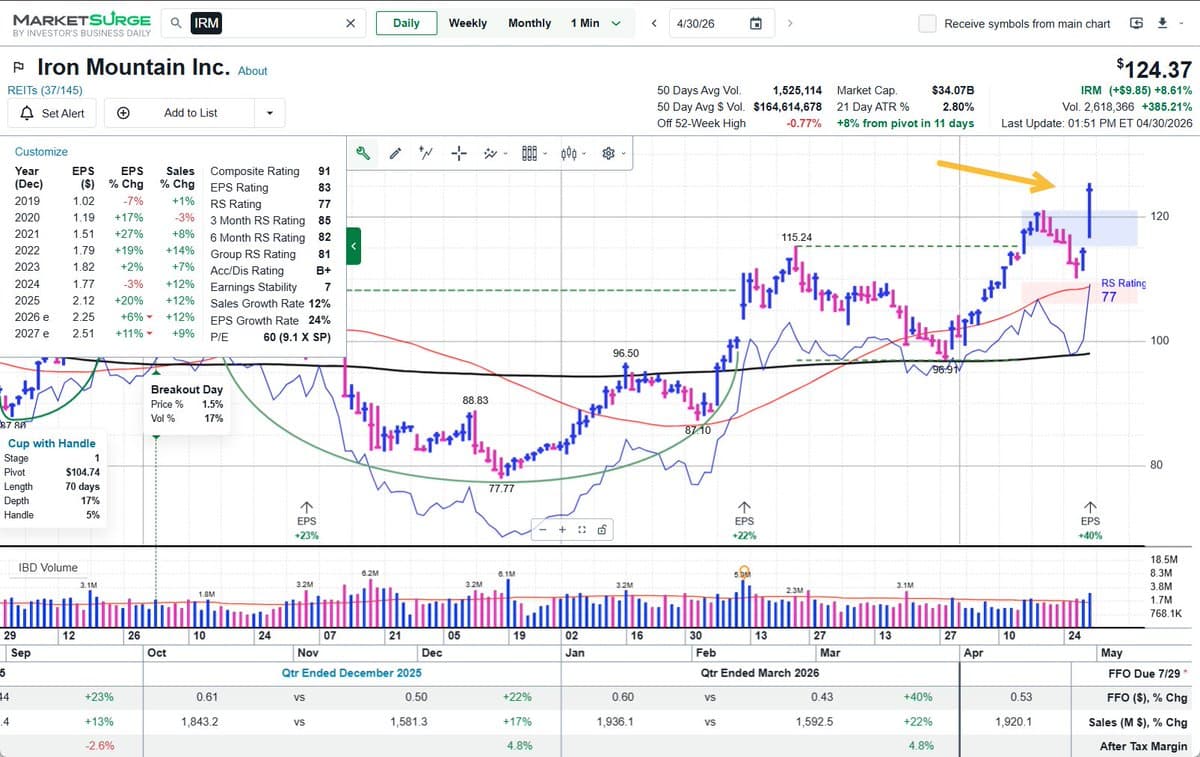This screenshot has width=1200, height=757.
Task: Go to next date arrow
Action: [789, 23]
